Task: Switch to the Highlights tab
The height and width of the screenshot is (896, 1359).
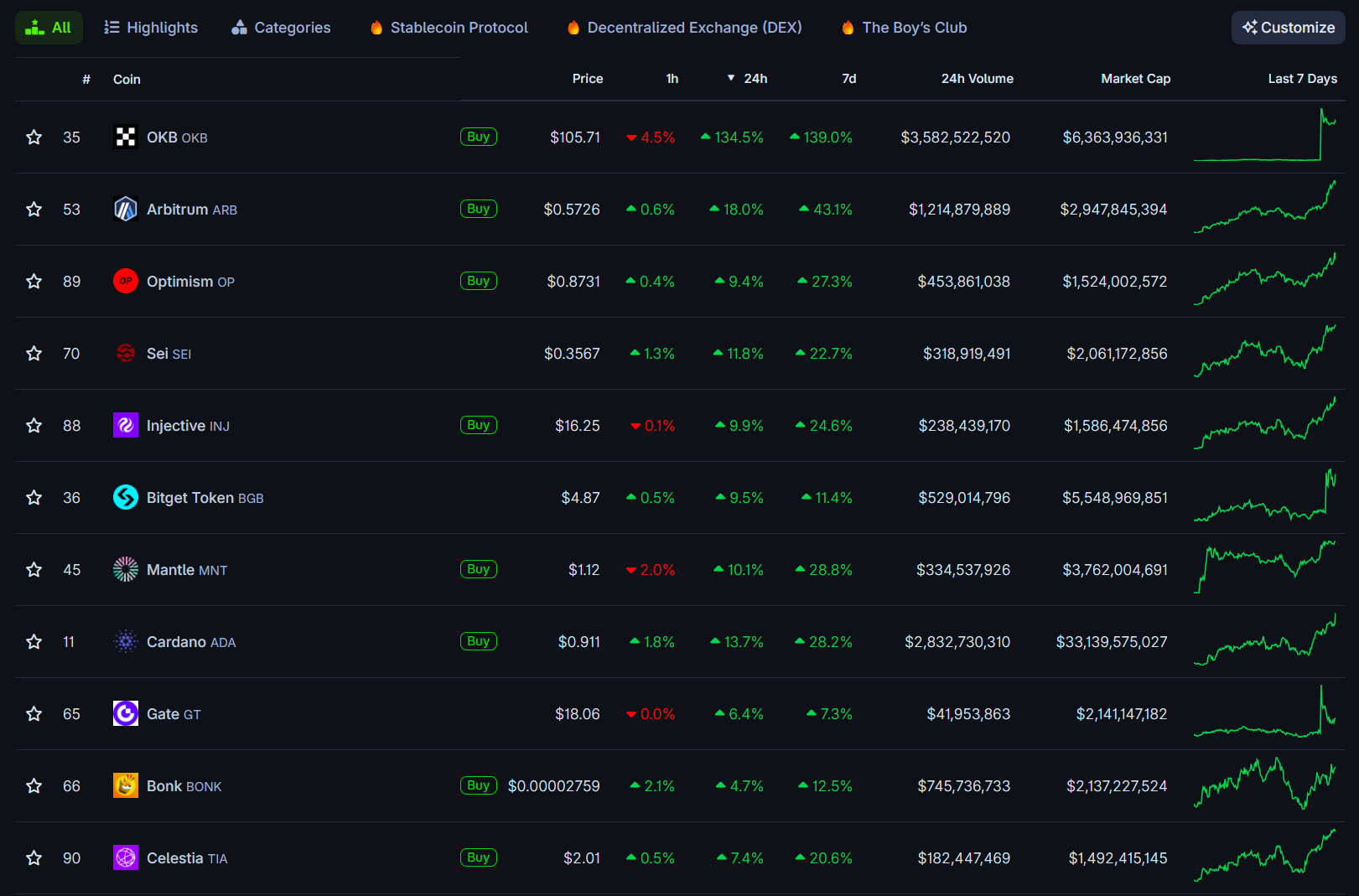Action: point(151,28)
